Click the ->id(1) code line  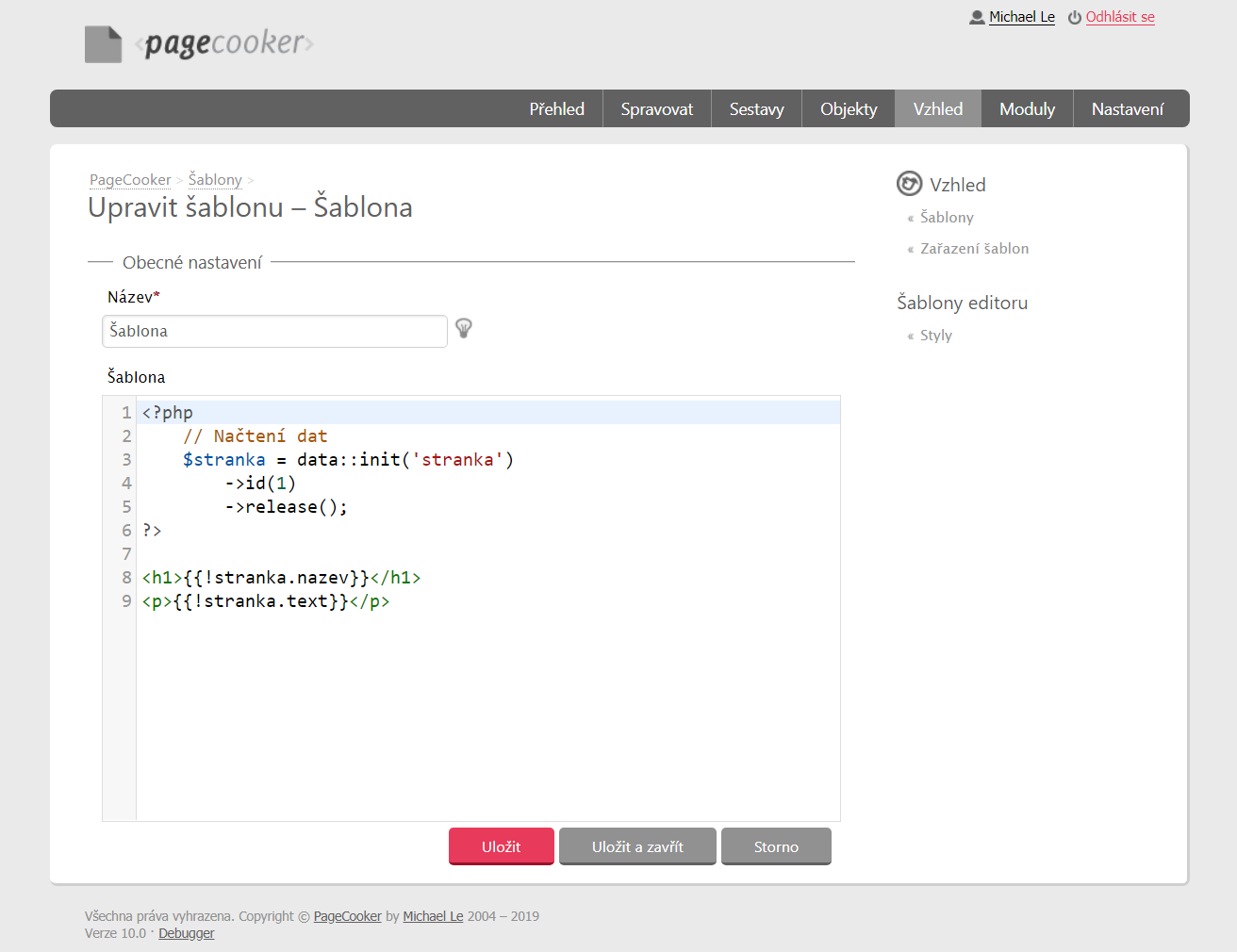pos(260,484)
